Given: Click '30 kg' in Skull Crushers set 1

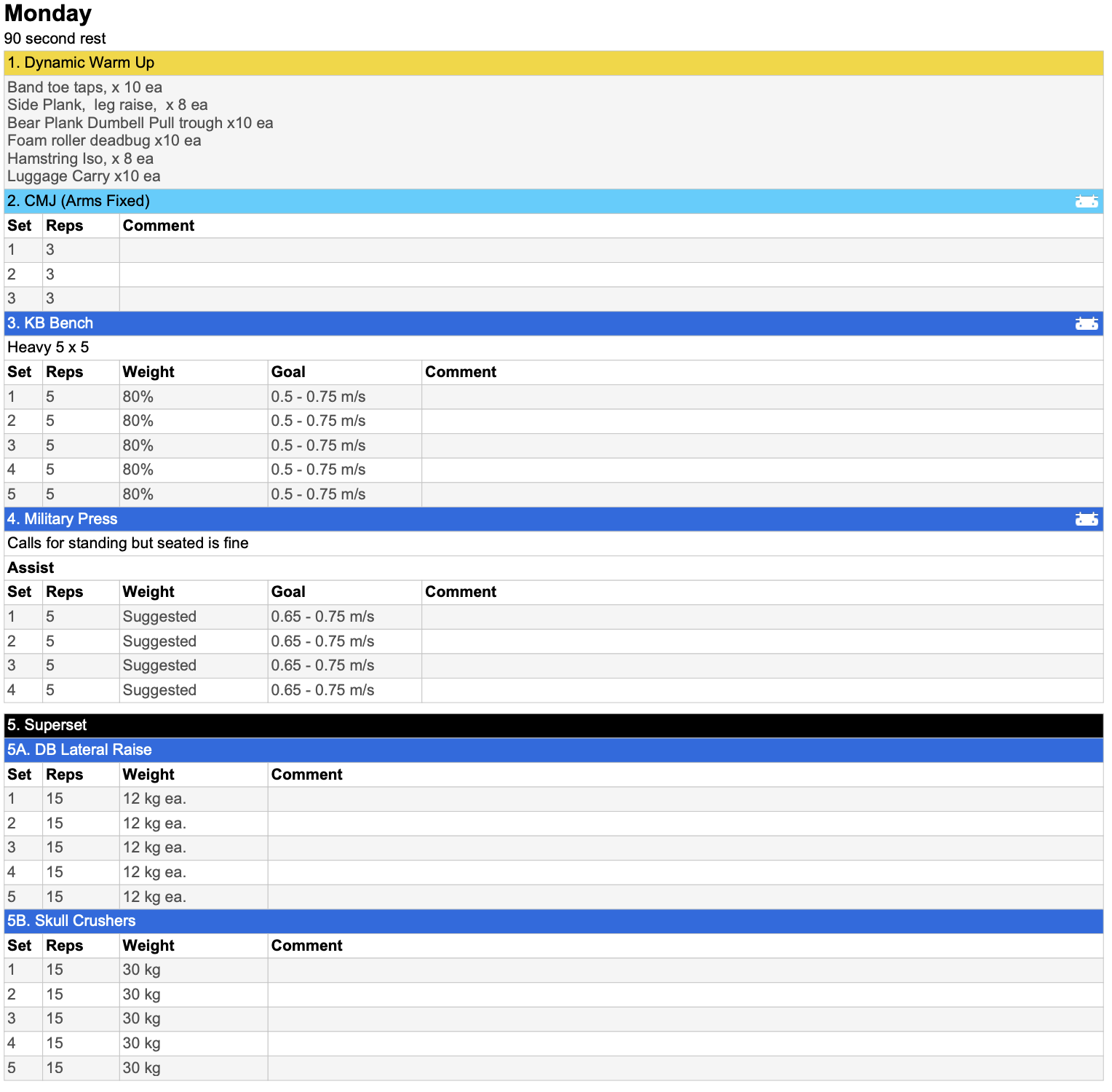Looking at the screenshot, I should tap(142, 970).
